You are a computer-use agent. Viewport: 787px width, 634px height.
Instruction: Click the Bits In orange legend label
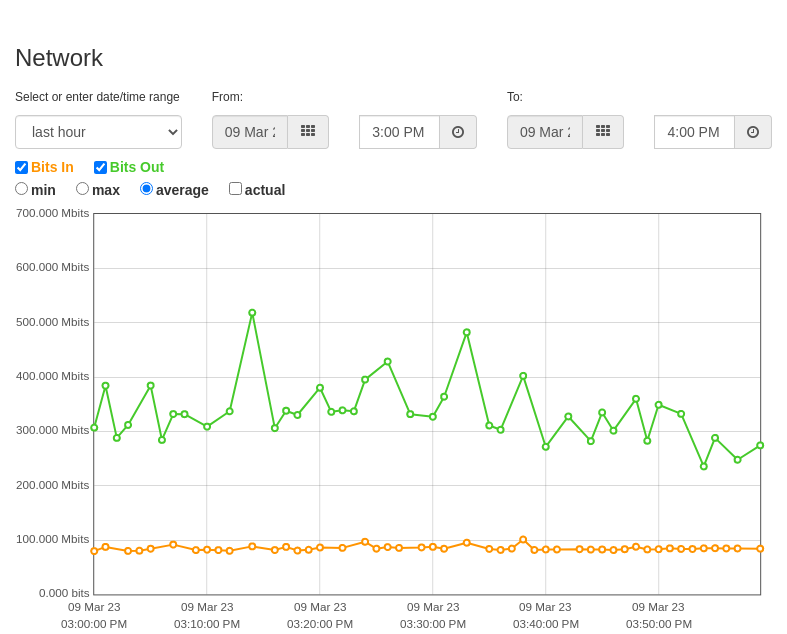tap(52, 167)
